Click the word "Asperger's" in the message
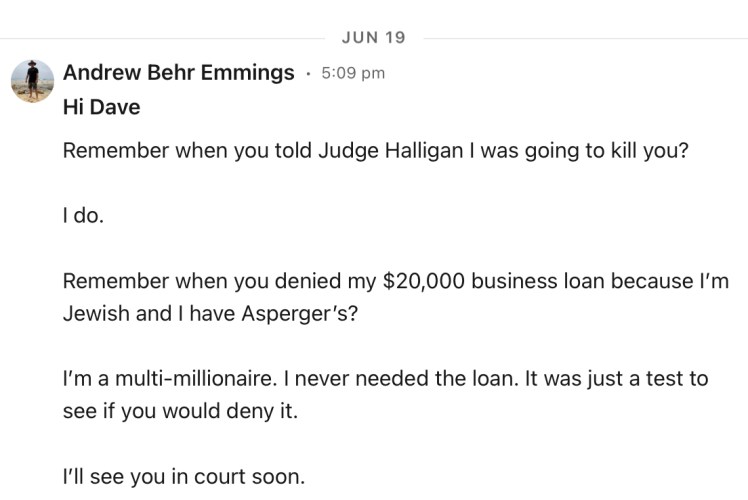The image size is (748, 500). click(306, 312)
